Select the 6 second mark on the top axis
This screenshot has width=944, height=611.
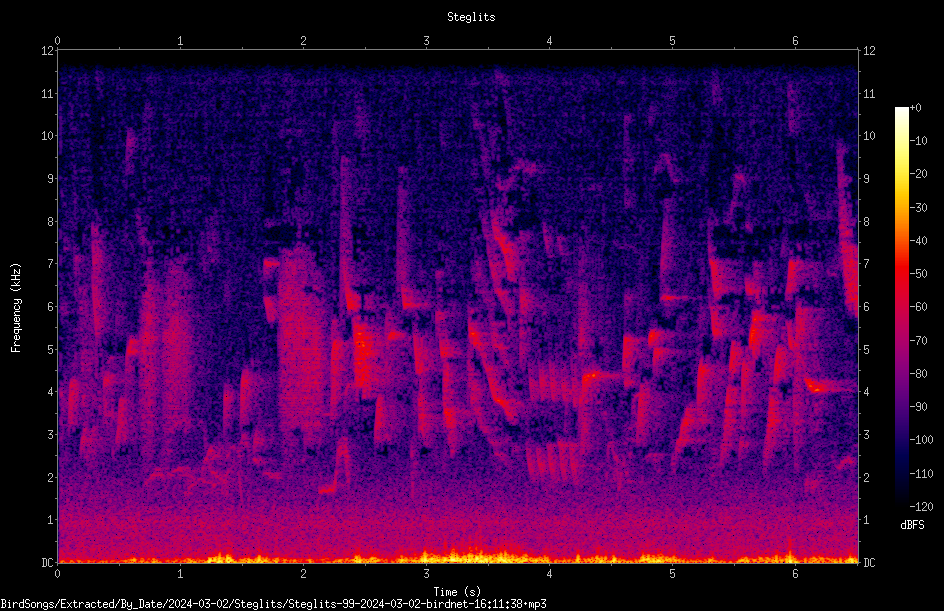[795, 41]
